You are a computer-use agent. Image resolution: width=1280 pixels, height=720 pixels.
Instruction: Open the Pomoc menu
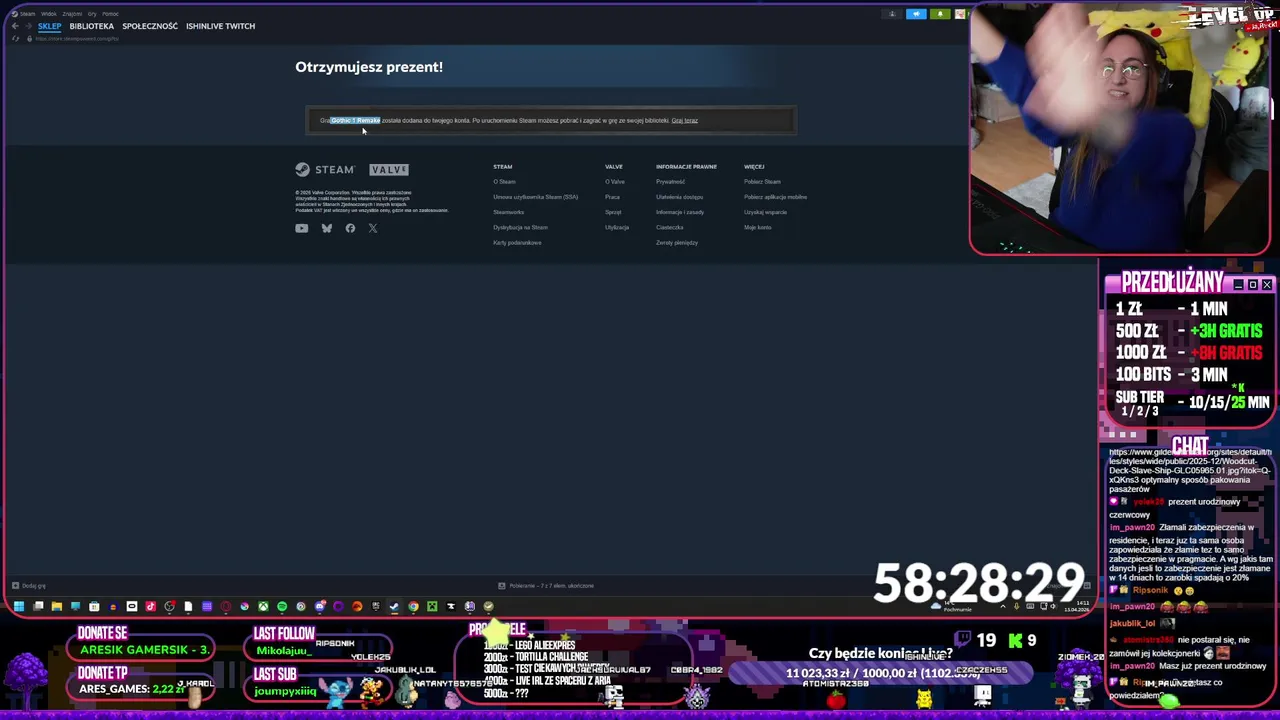110,14
